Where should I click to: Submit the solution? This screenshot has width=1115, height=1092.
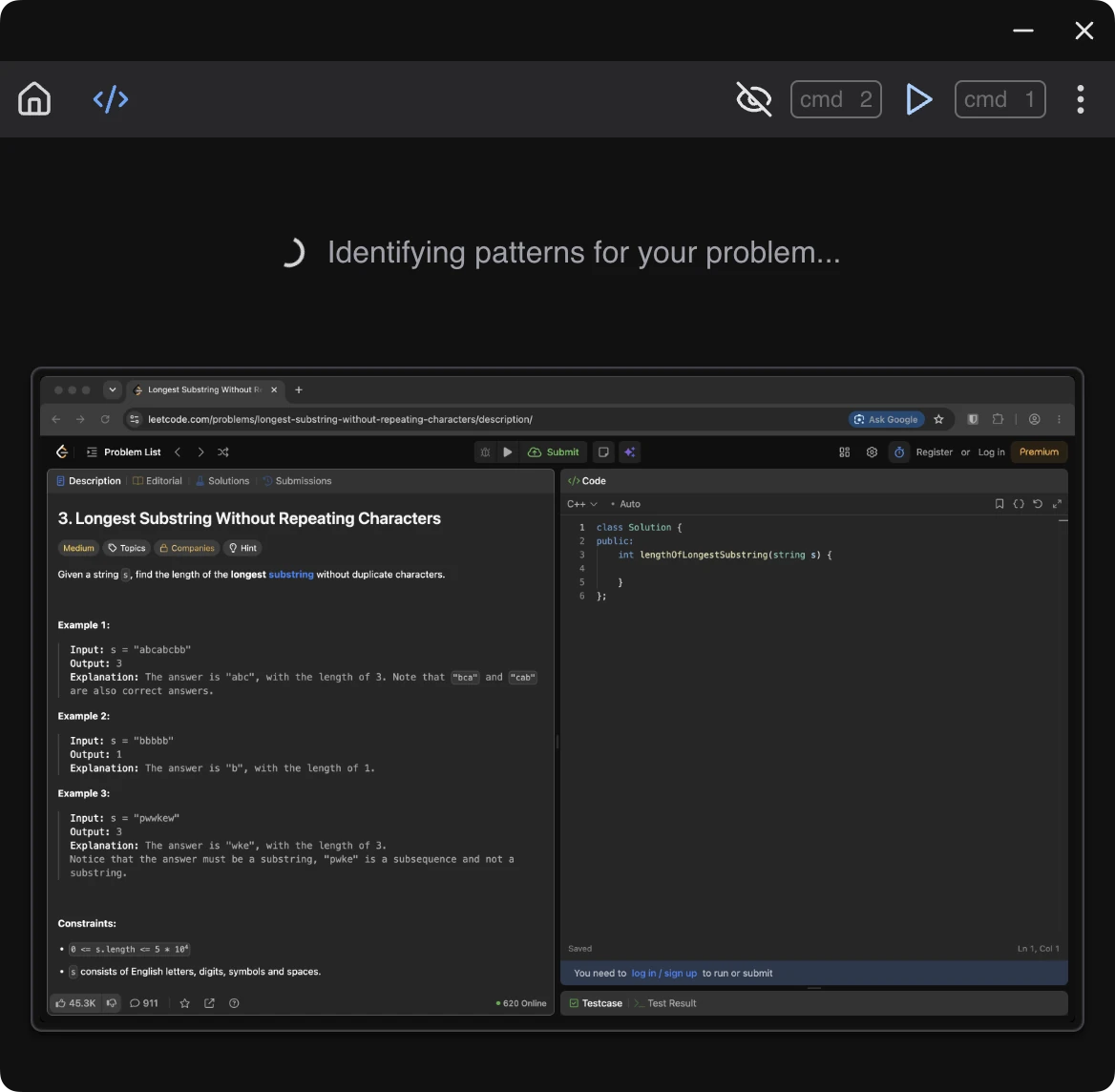pyautogui.click(x=554, y=452)
